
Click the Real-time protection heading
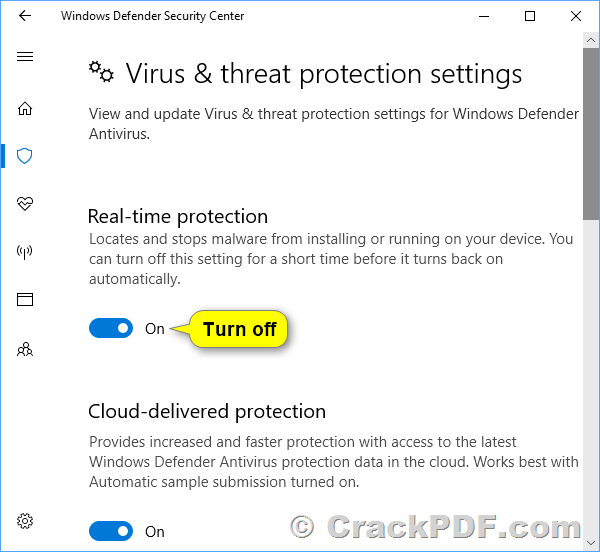[x=178, y=217]
